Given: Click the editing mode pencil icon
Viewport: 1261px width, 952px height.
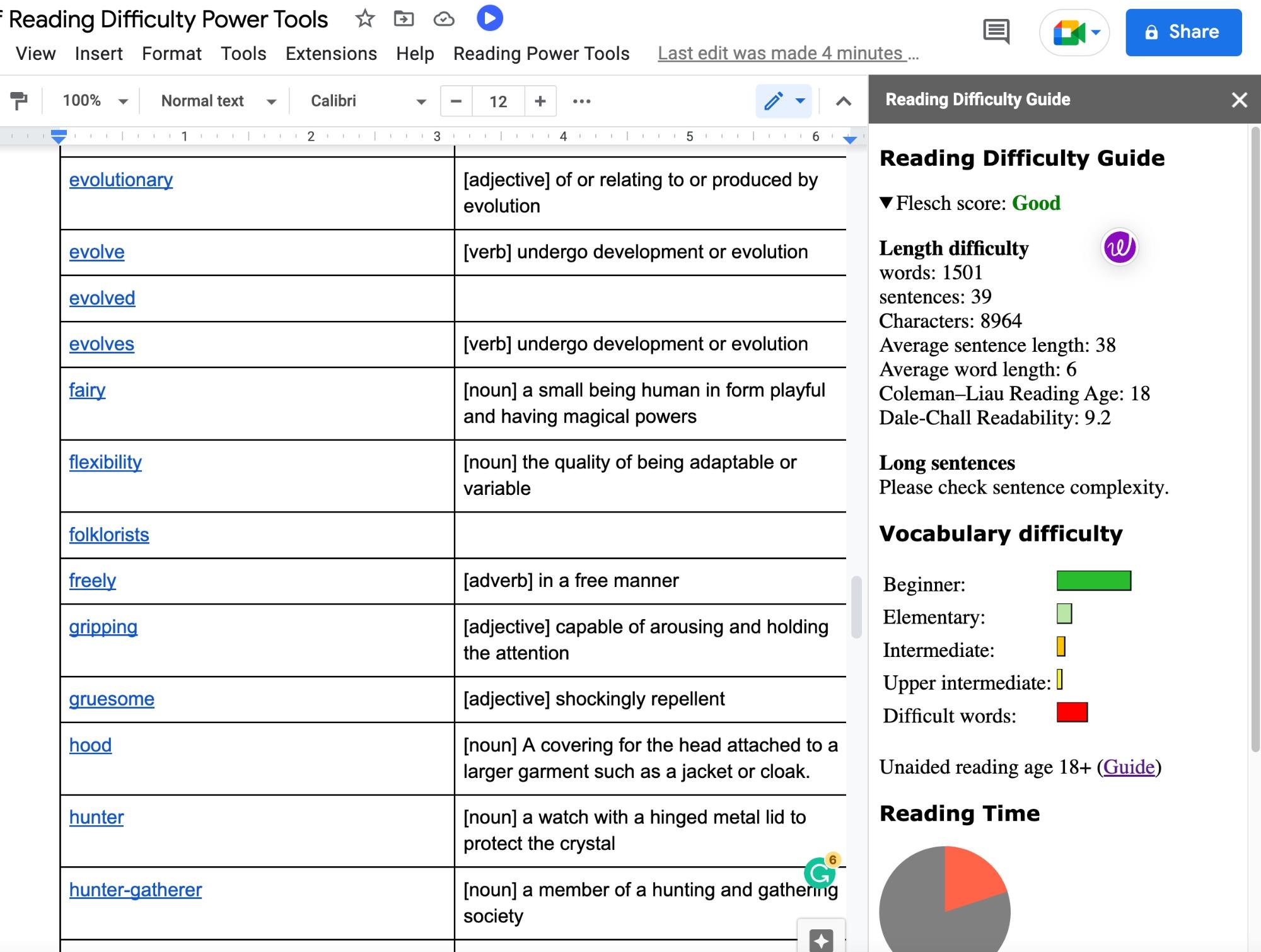Looking at the screenshot, I should pos(774,101).
